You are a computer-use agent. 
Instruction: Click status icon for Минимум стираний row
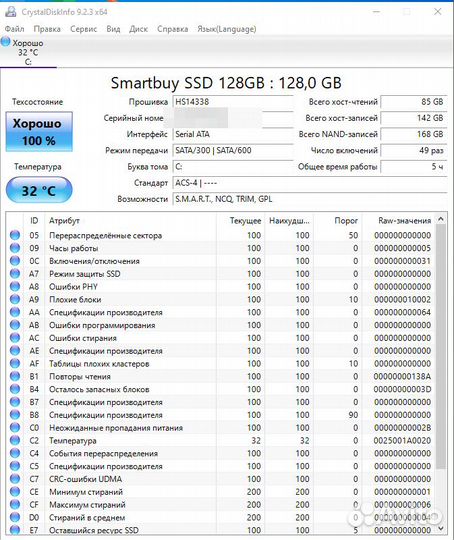tap(15, 492)
